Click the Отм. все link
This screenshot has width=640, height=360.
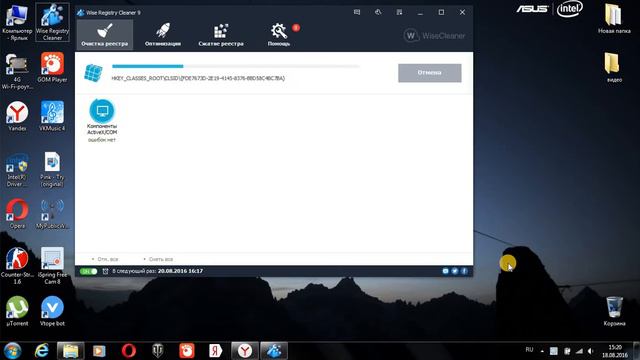pyautogui.click(x=108, y=259)
